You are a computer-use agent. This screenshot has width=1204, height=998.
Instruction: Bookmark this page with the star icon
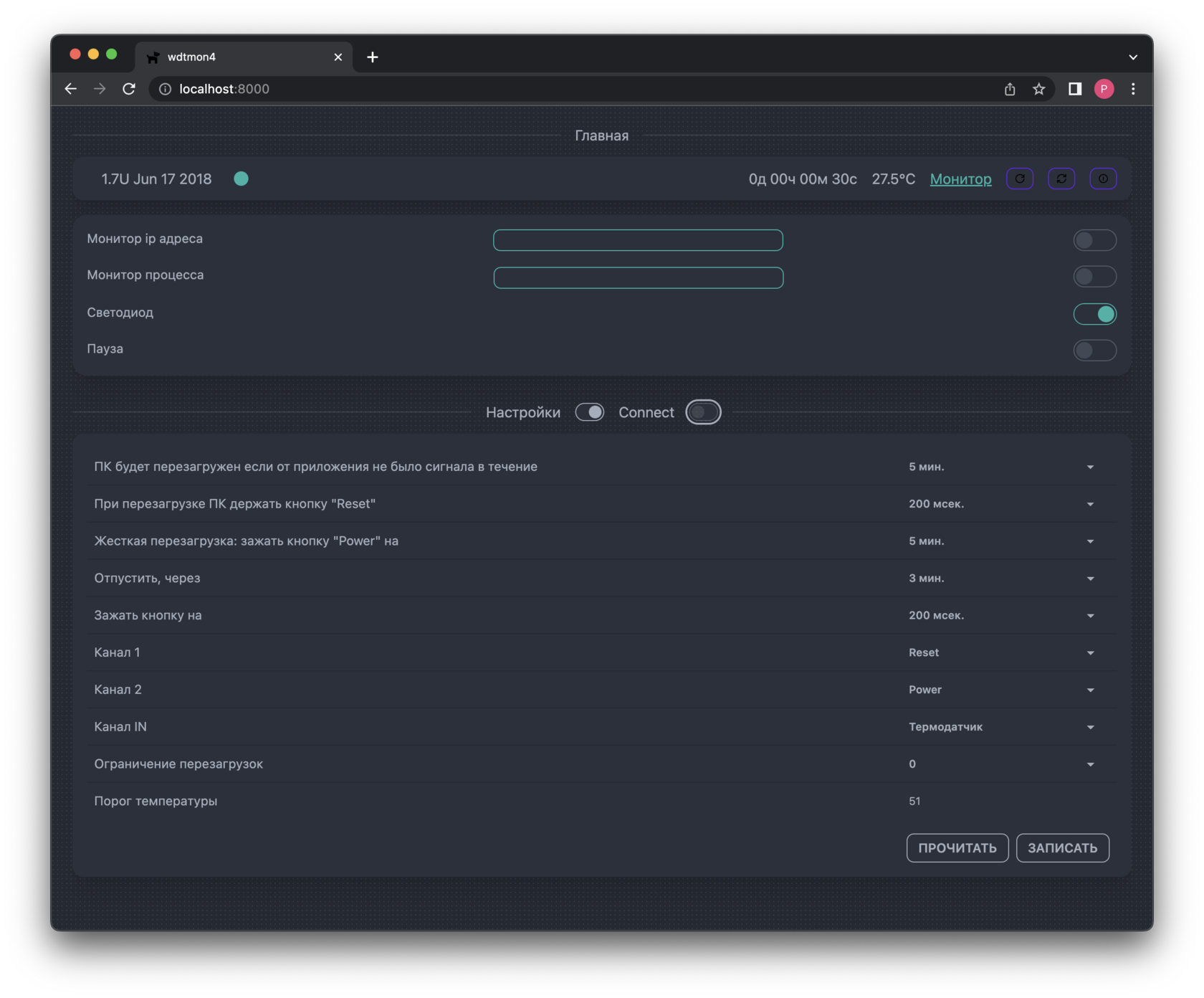[1038, 89]
